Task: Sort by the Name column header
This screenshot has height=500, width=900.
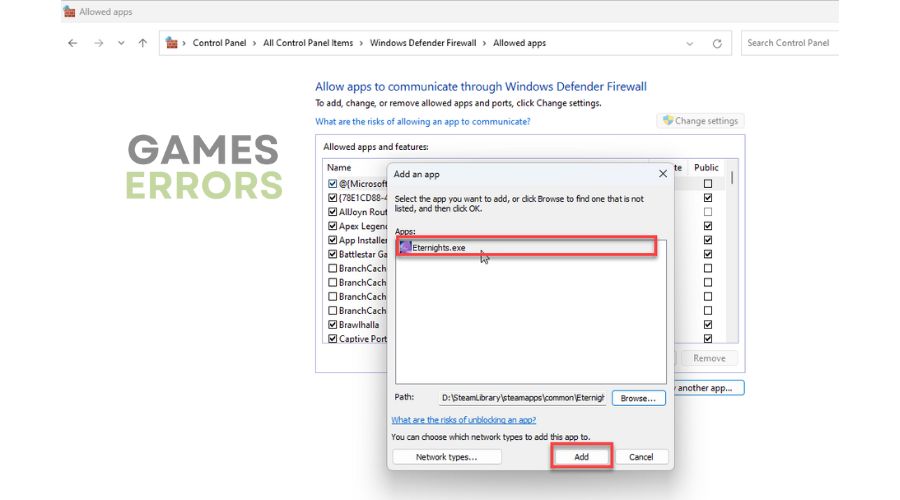Action: coord(339,168)
